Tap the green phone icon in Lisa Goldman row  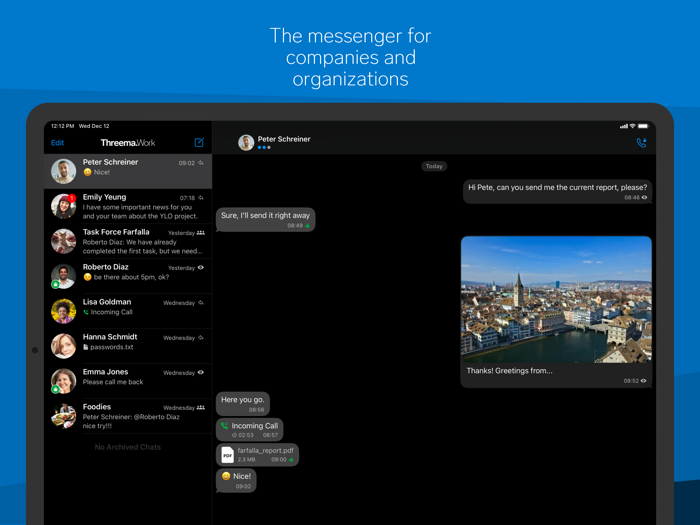click(x=86, y=312)
